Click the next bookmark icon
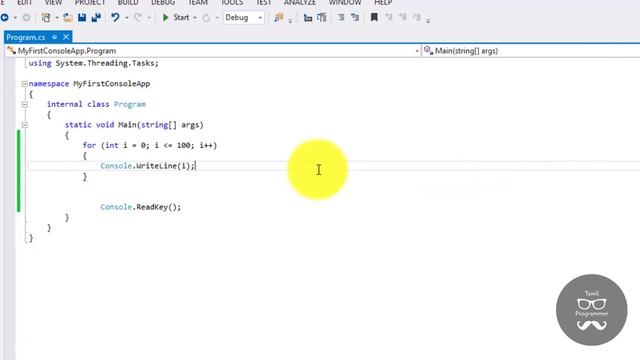This screenshot has width=640, height=360. (403, 18)
